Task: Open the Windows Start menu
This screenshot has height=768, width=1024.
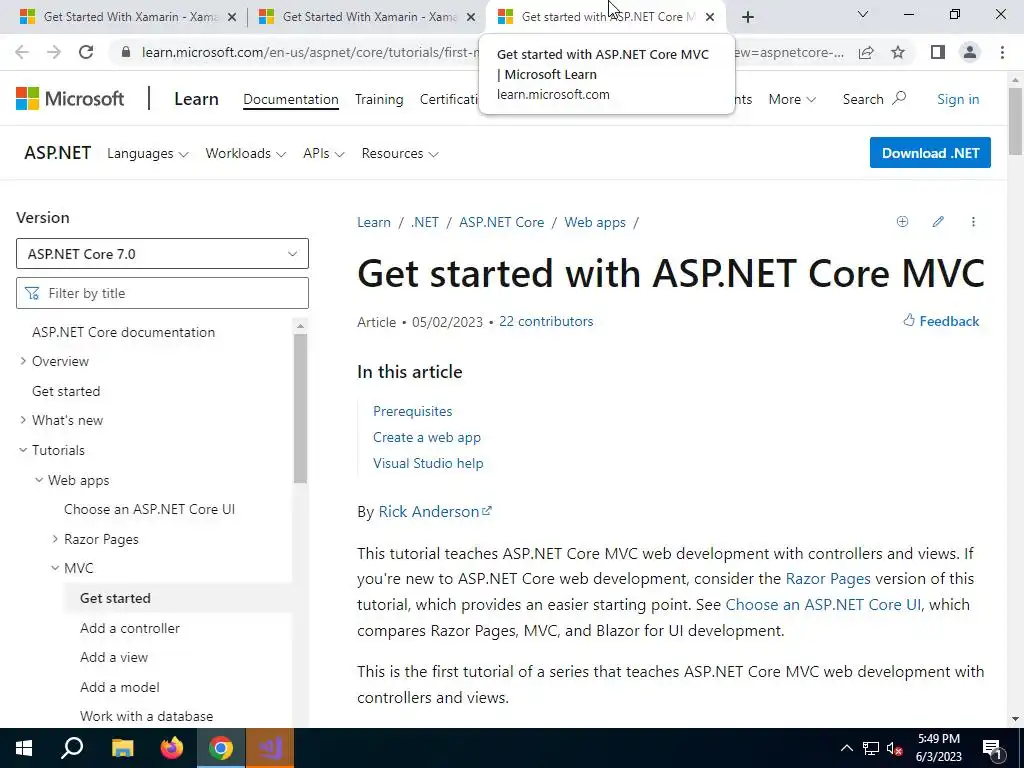Action: click(x=24, y=748)
